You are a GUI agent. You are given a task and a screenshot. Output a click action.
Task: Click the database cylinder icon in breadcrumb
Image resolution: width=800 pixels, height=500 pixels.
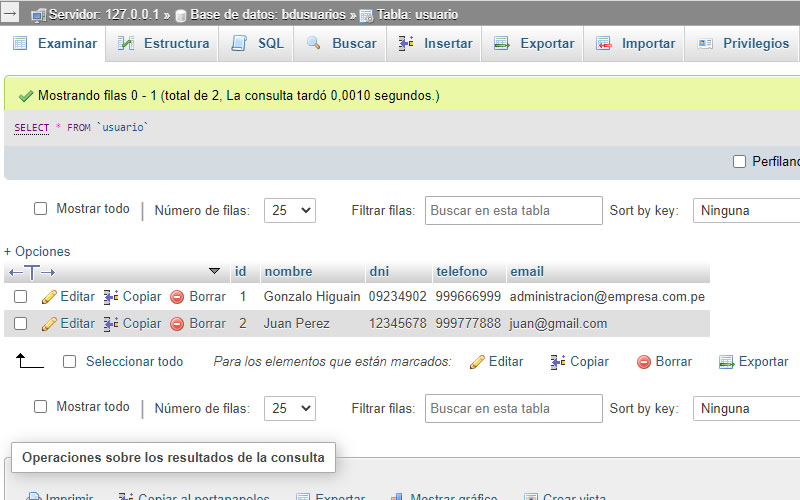[181, 16]
